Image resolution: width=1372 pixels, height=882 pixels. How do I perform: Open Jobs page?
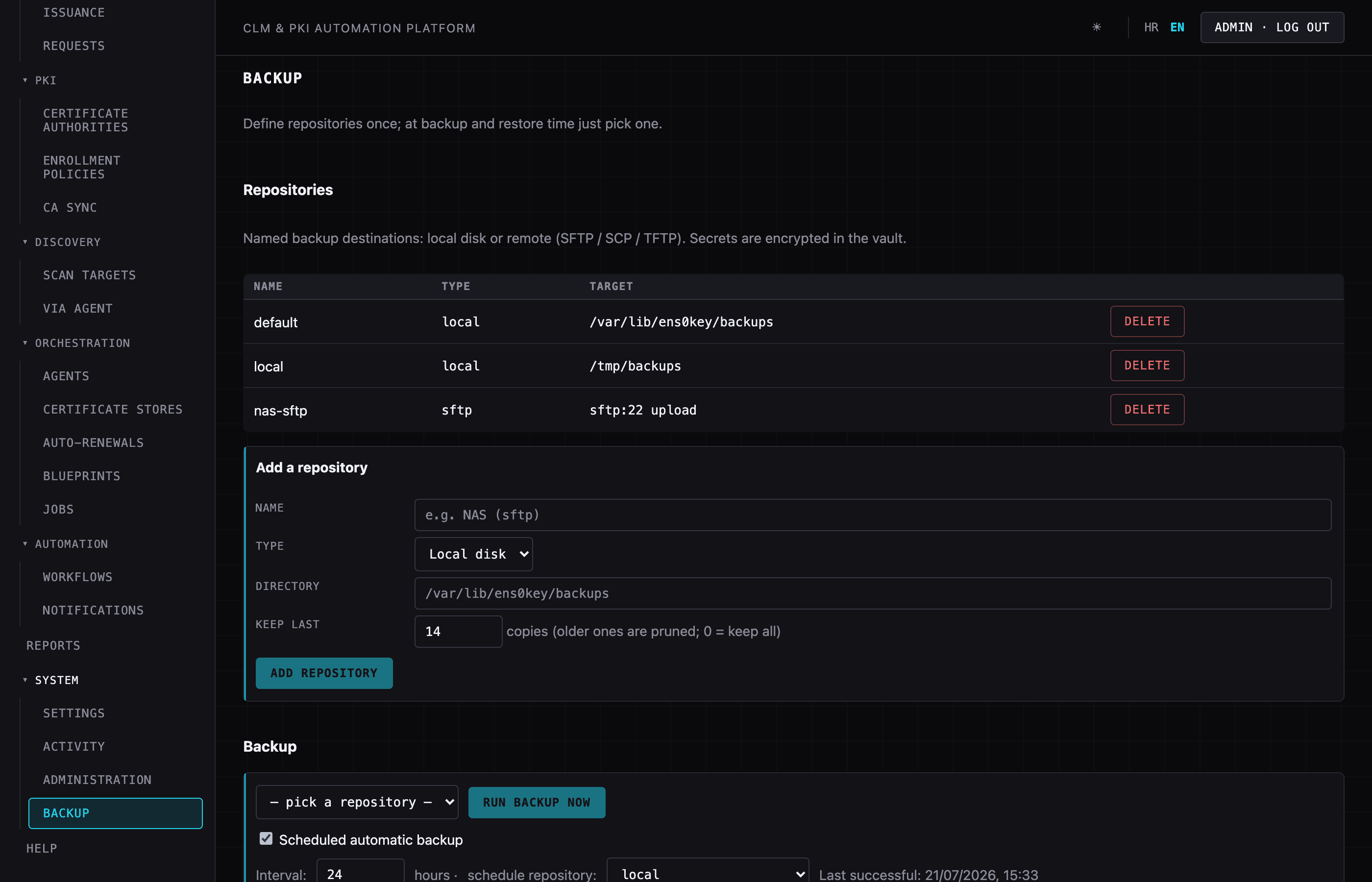pos(58,509)
